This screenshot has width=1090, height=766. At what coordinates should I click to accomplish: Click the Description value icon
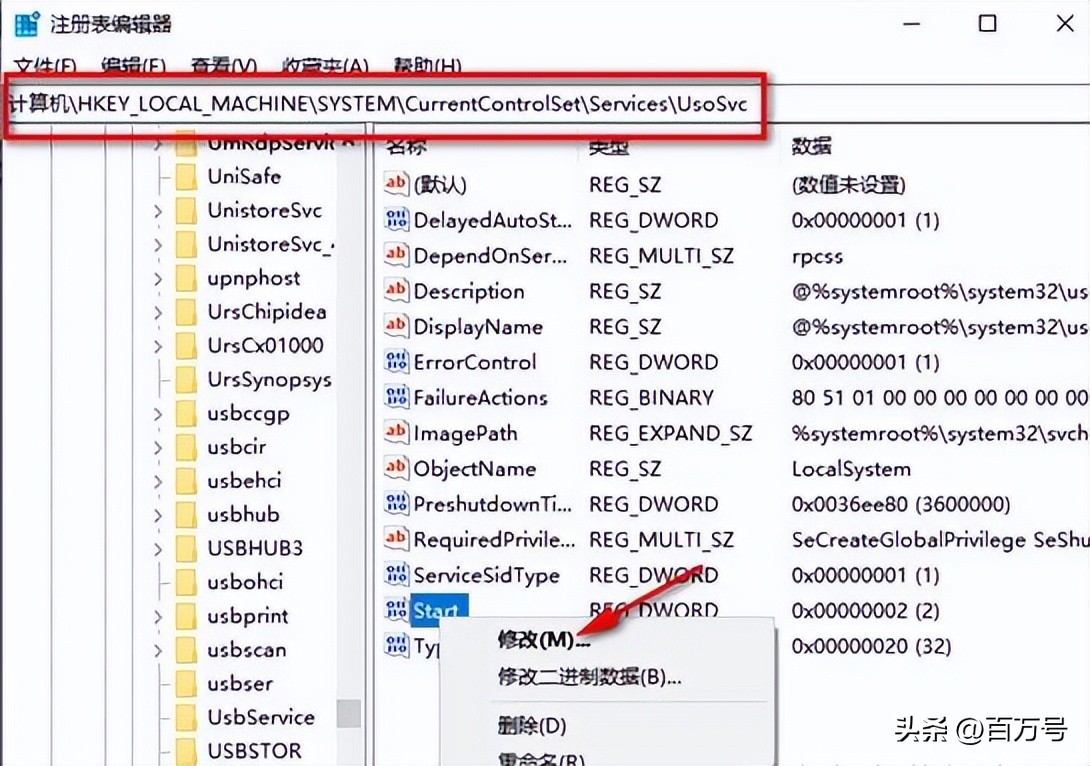(x=396, y=290)
